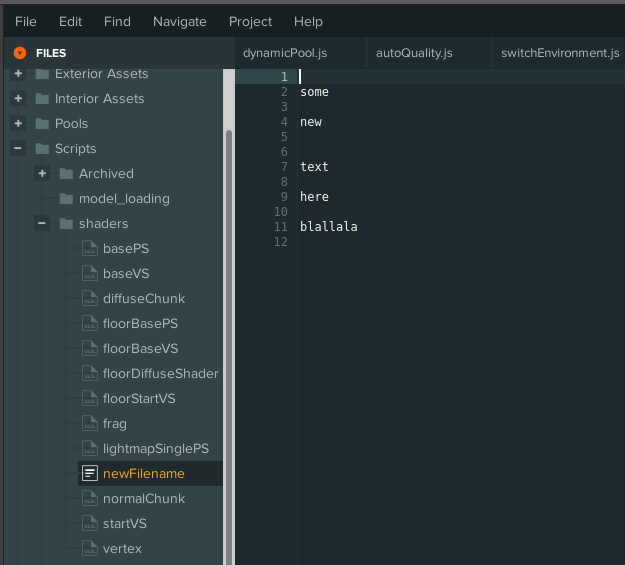The width and height of the screenshot is (625, 565).
Task: Open the Navigate menu
Action: pos(180,22)
